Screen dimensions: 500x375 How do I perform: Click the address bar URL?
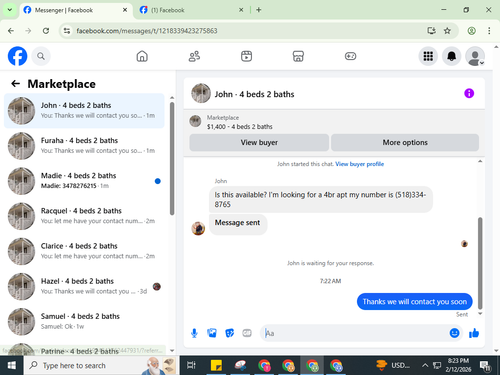(x=147, y=31)
